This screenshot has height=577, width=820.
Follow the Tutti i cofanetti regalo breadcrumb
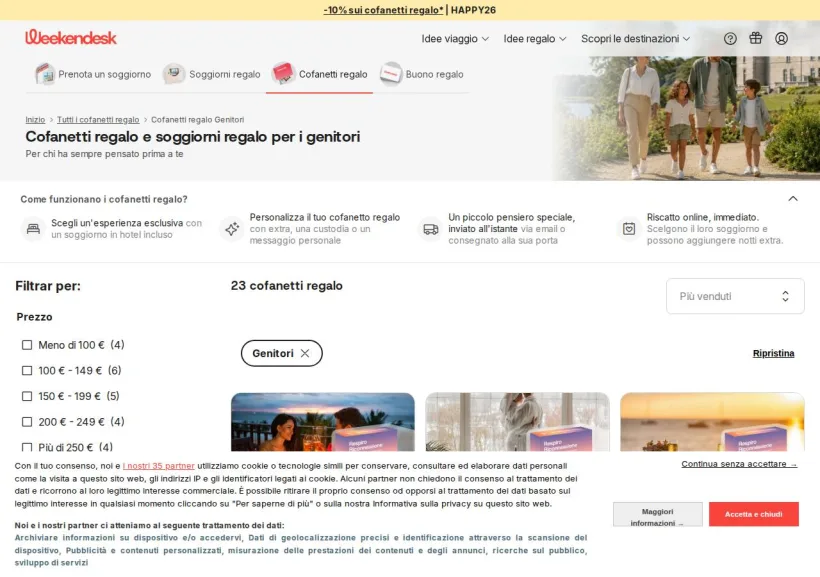(x=98, y=120)
